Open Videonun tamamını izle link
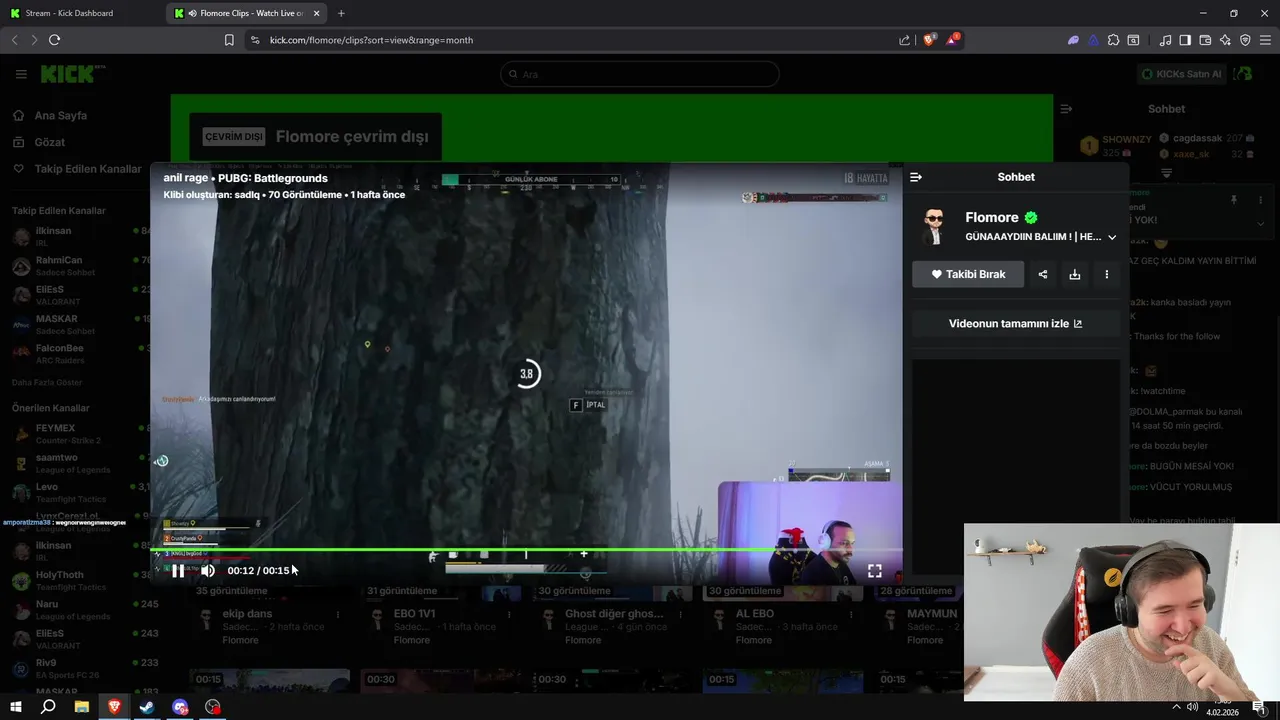Viewport: 1280px width, 720px height. point(1015,324)
